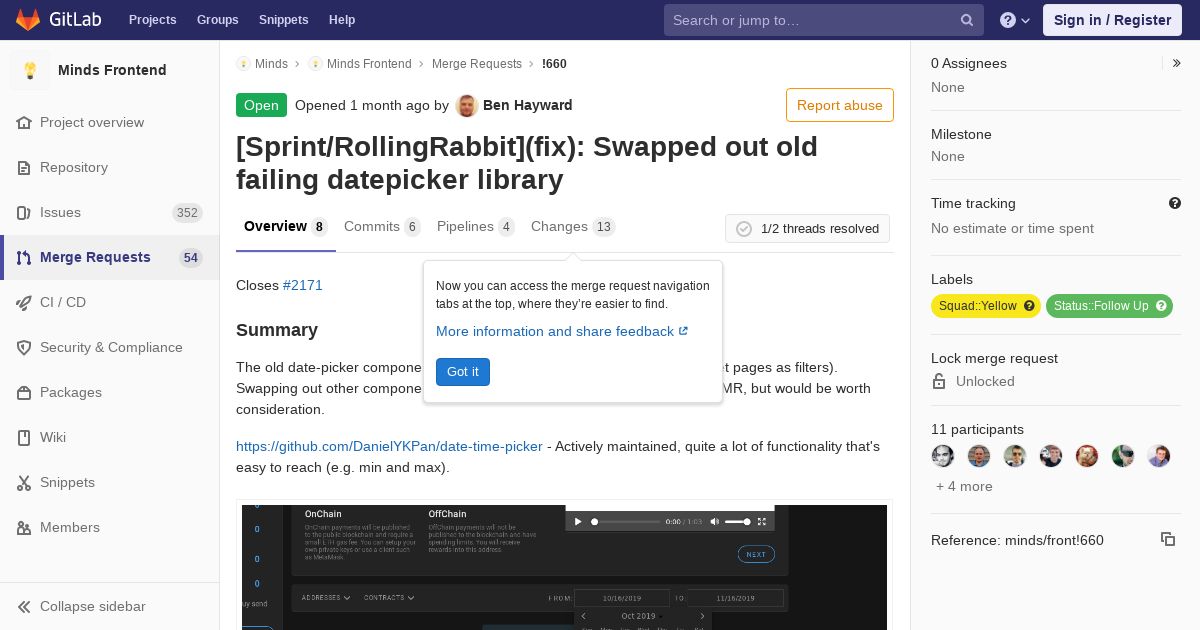
Task: Click the Squad::Yellow label help icon
Action: click(x=1029, y=306)
